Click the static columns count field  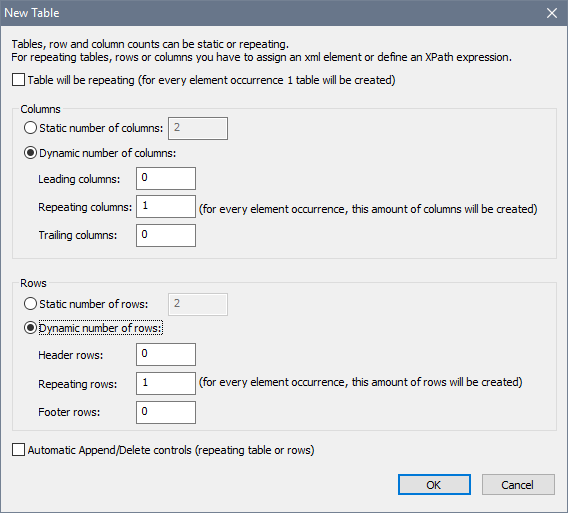198,128
